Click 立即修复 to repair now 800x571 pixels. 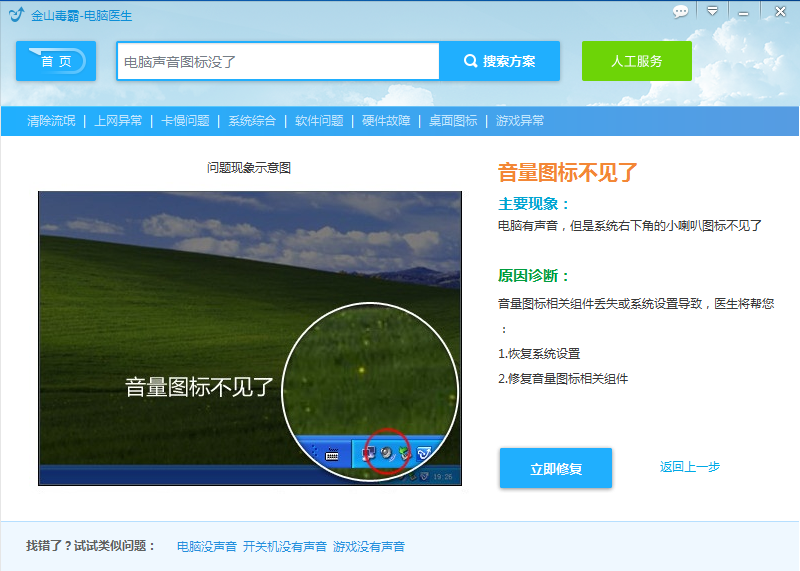pos(556,468)
